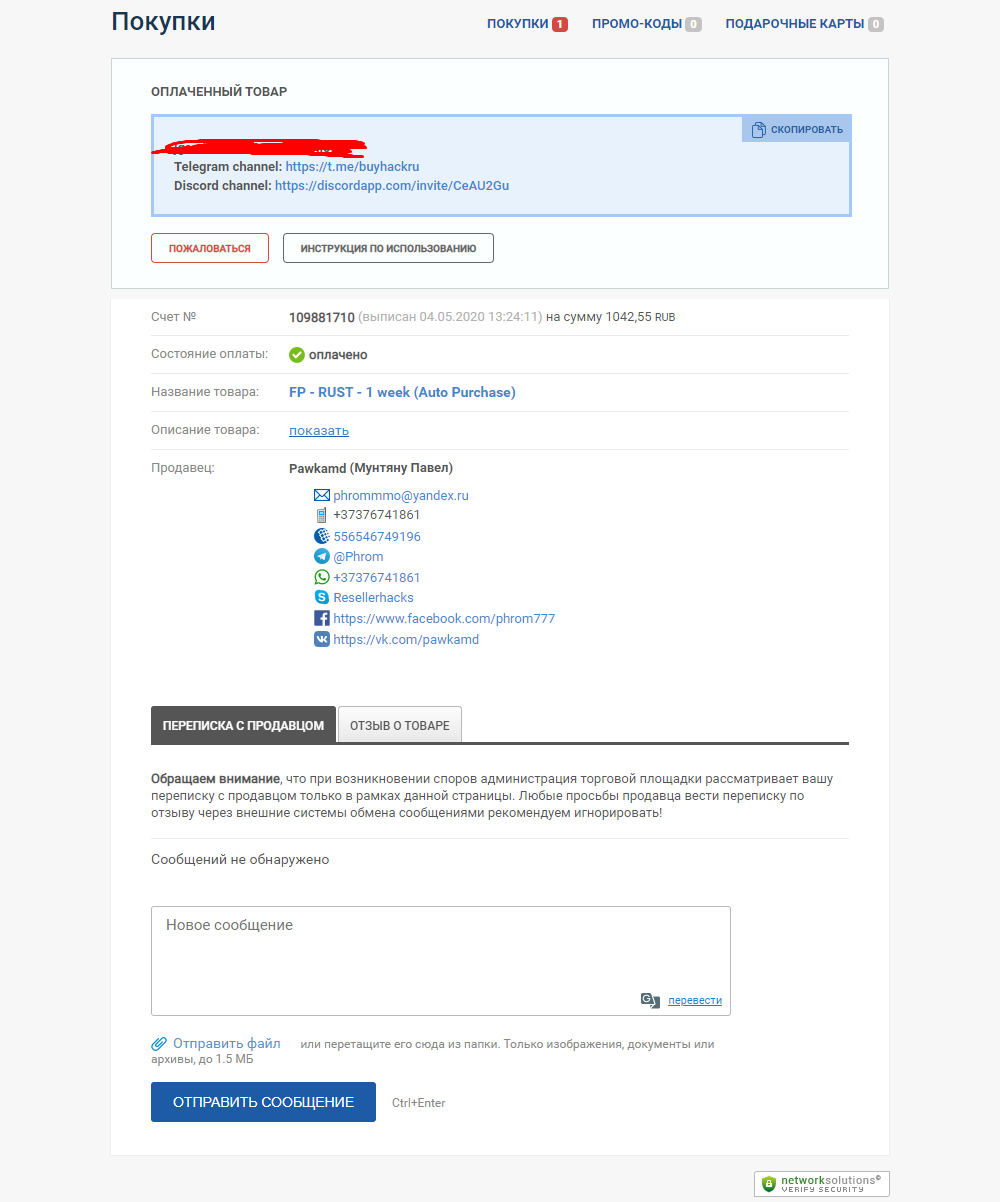Click seller name Pawkamd (Мунтяну Павел)
Screen dimensions: 1000x1202
(x=371, y=468)
